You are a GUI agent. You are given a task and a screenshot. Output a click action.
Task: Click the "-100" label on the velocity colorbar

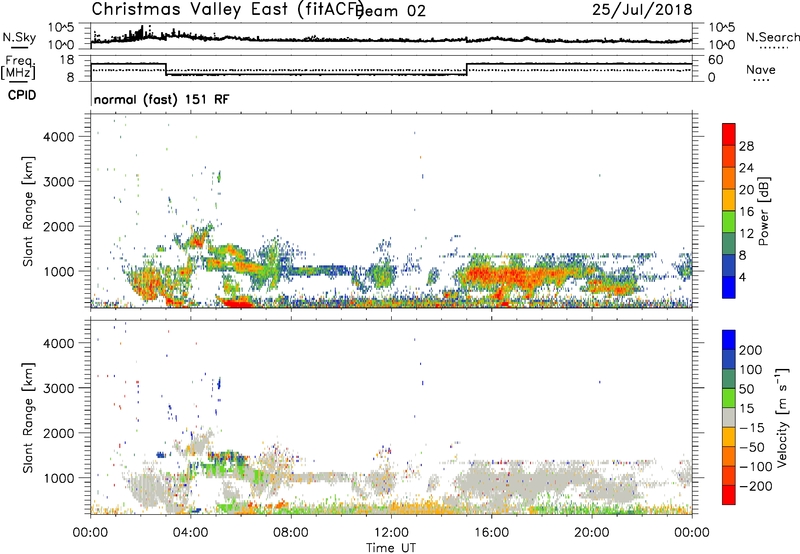(x=755, y=467)
